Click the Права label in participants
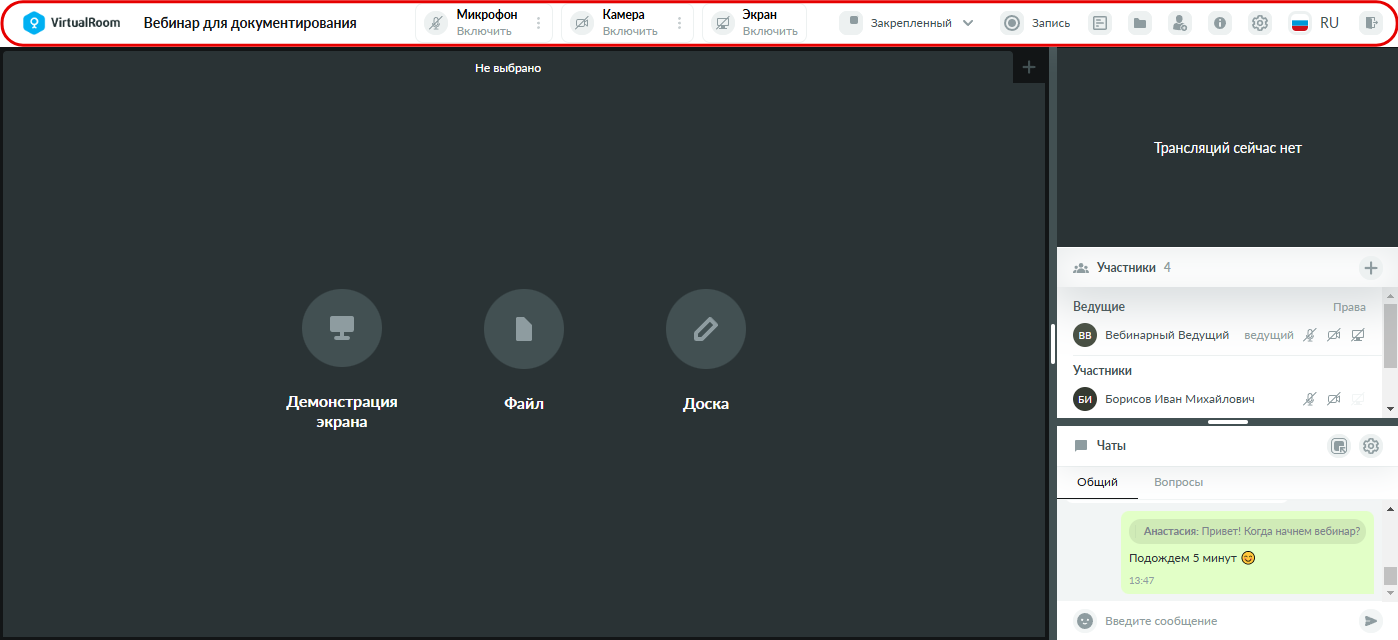1398x640 pixels. (1349, 307)
